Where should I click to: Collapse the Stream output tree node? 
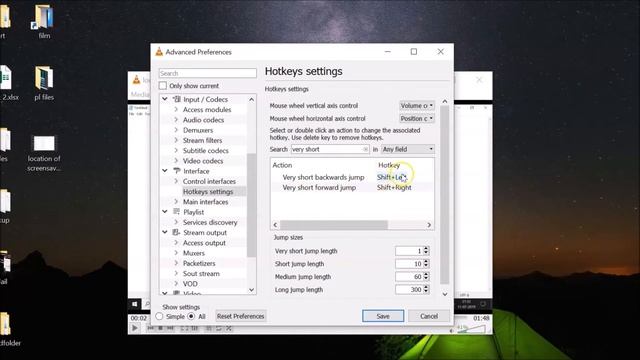click(165, 232)
